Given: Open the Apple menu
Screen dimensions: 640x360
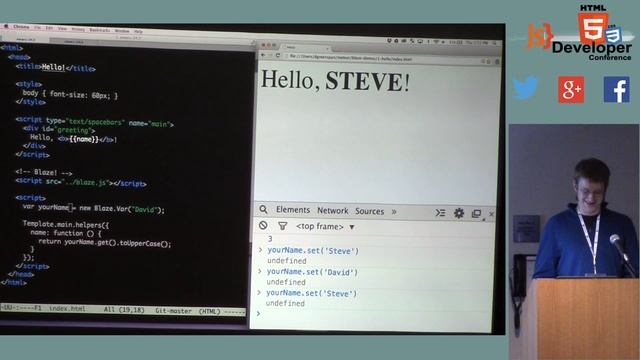Looking at the screenshot, I should tap(6, 27).
